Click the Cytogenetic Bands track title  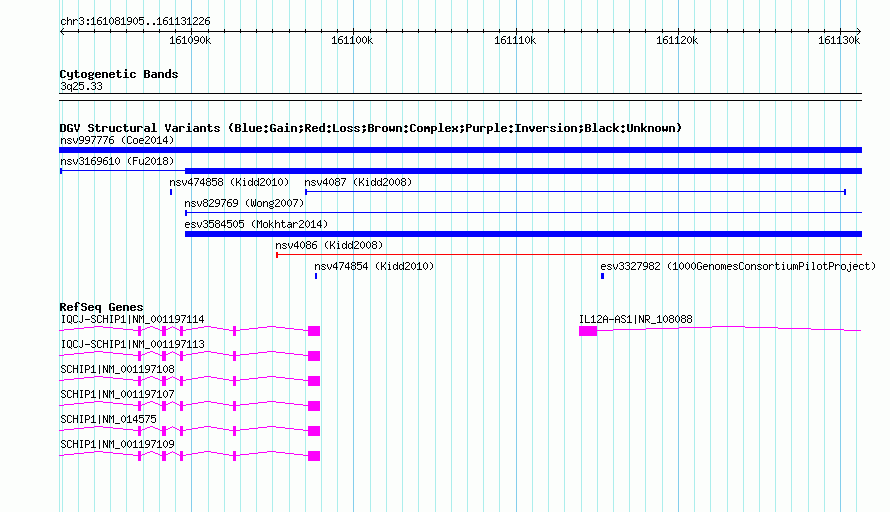[119, 74]
